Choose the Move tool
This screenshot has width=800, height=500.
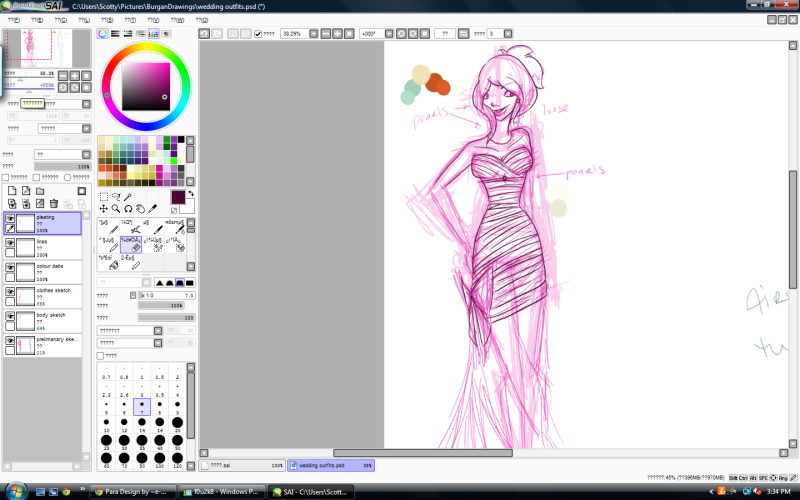point(104,209)
